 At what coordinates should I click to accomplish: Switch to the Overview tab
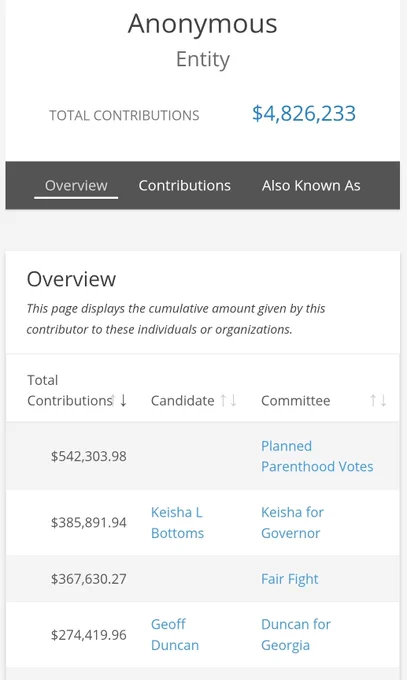coord(76,186)
